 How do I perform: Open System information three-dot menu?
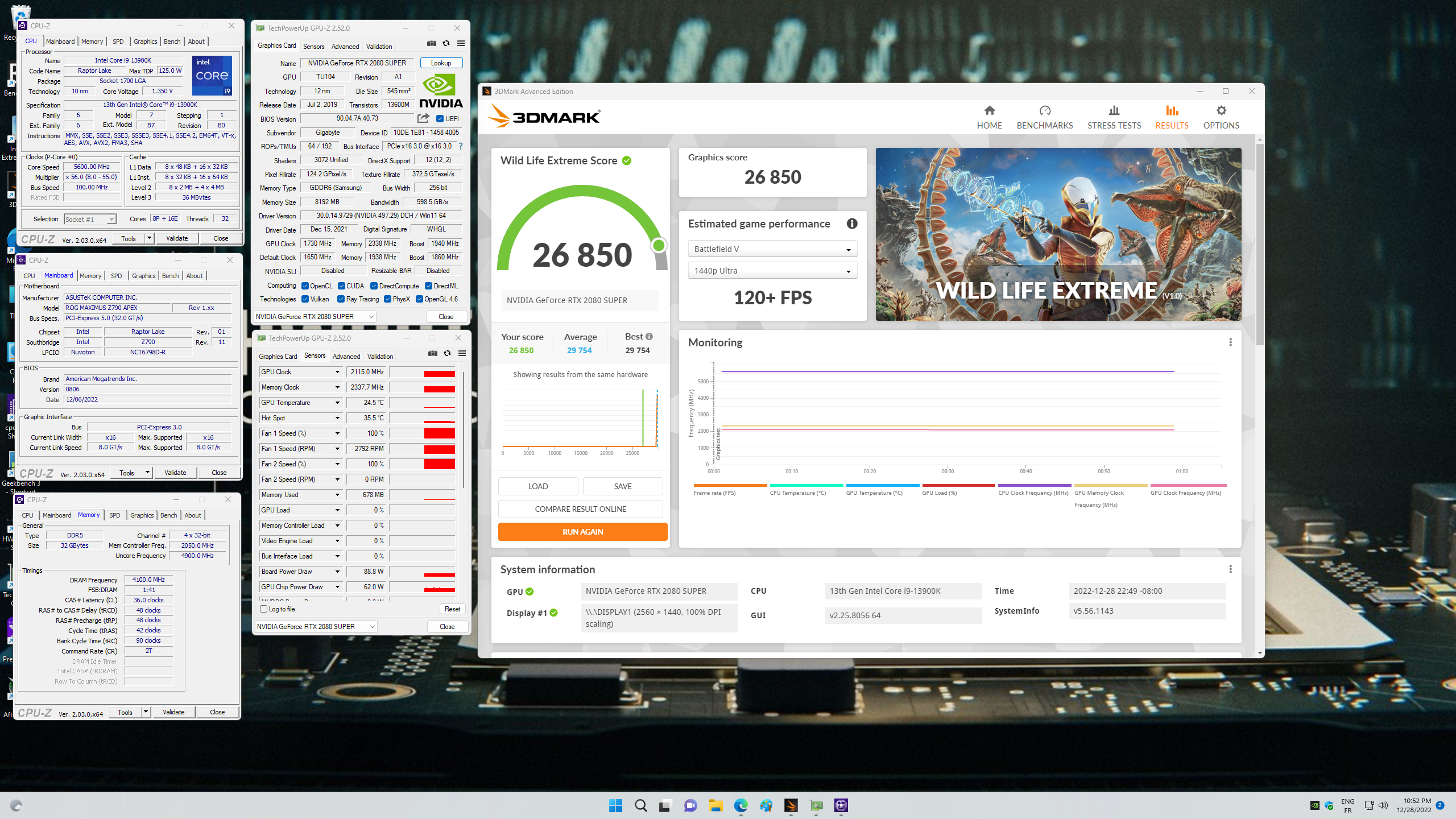coord(1230,569)
